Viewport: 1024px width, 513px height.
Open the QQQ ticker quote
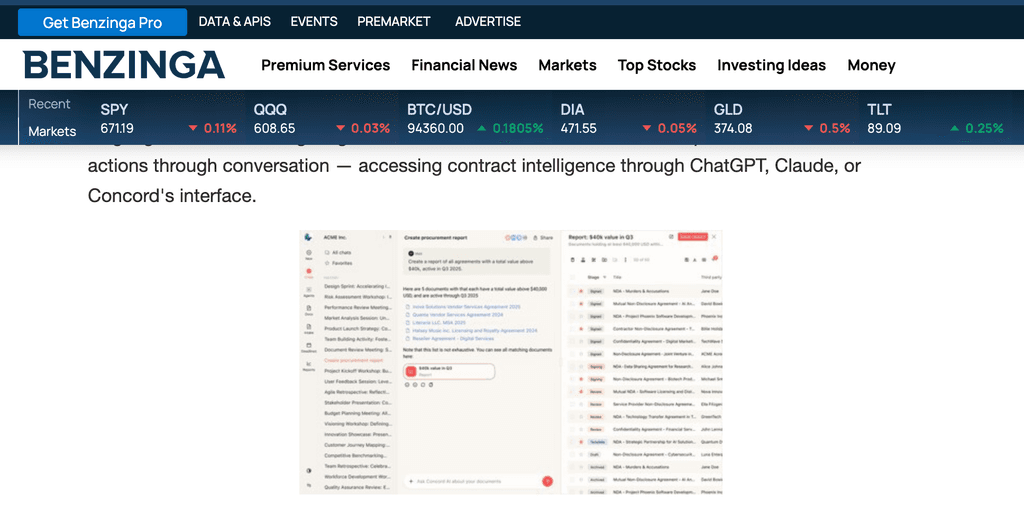tap(270, 110)
